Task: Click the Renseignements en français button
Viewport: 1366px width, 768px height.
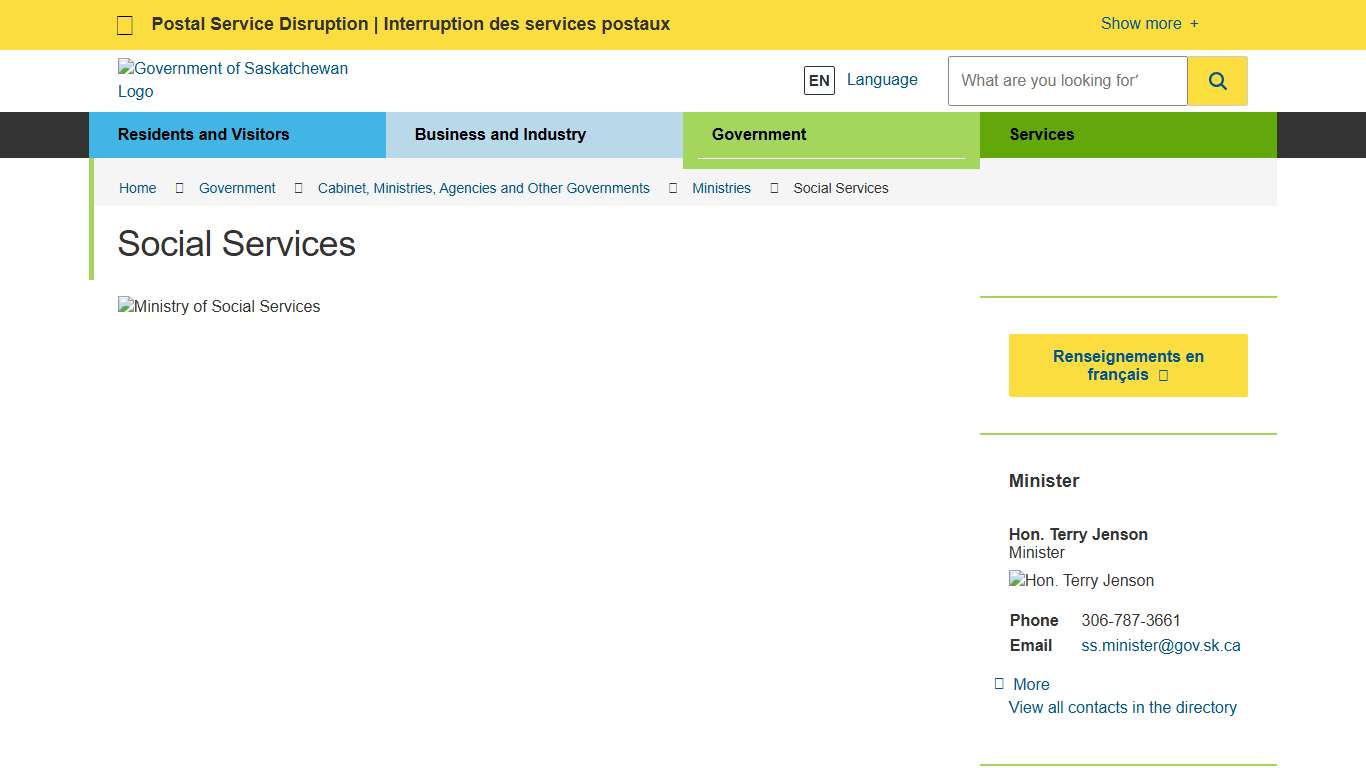Action: pyautogui.click(x=1128, y=365)
